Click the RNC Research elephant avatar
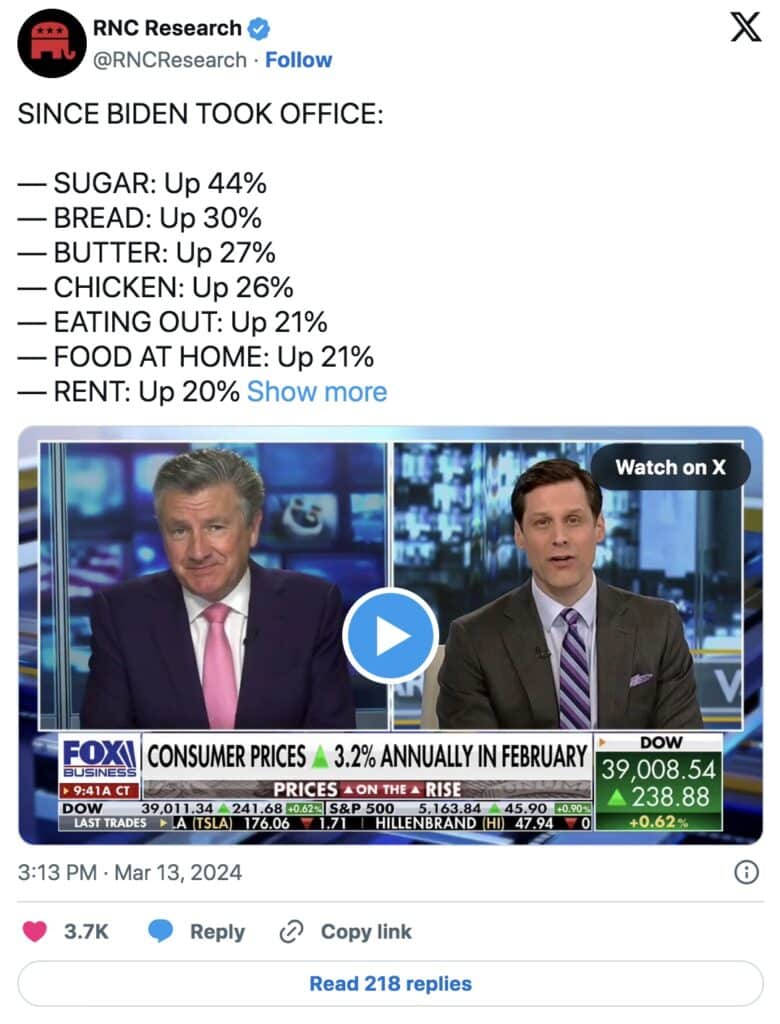The height and width of the screenshot is (1024, 780). 52,43
